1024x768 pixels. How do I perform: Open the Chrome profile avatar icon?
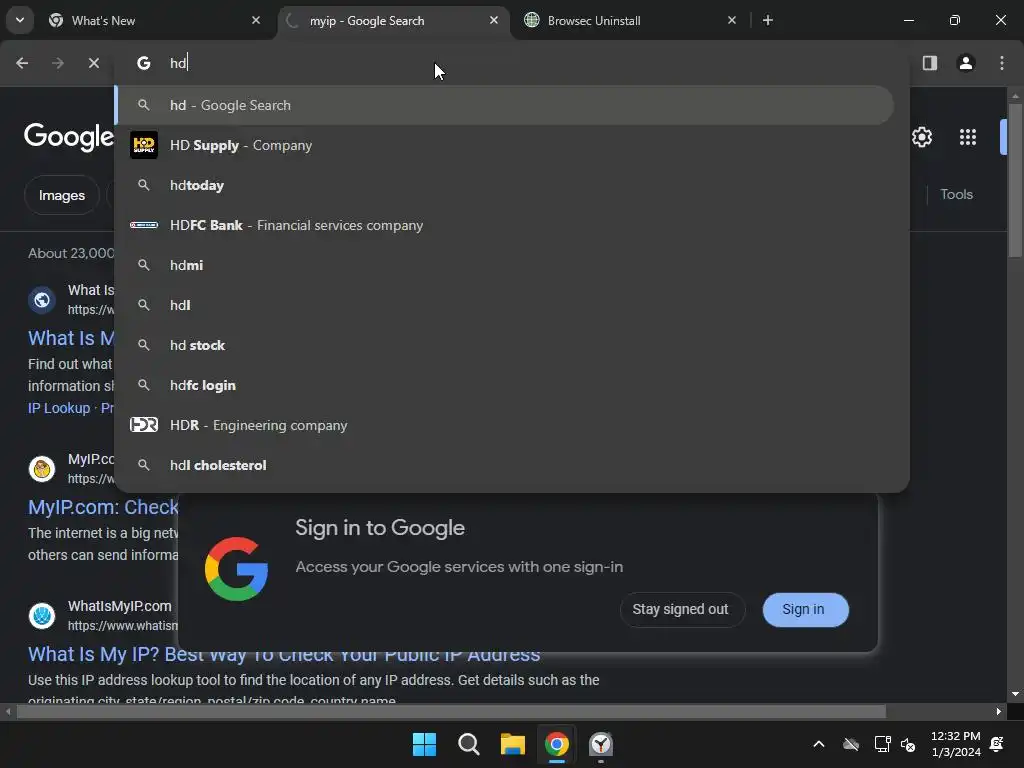point(966,63)
